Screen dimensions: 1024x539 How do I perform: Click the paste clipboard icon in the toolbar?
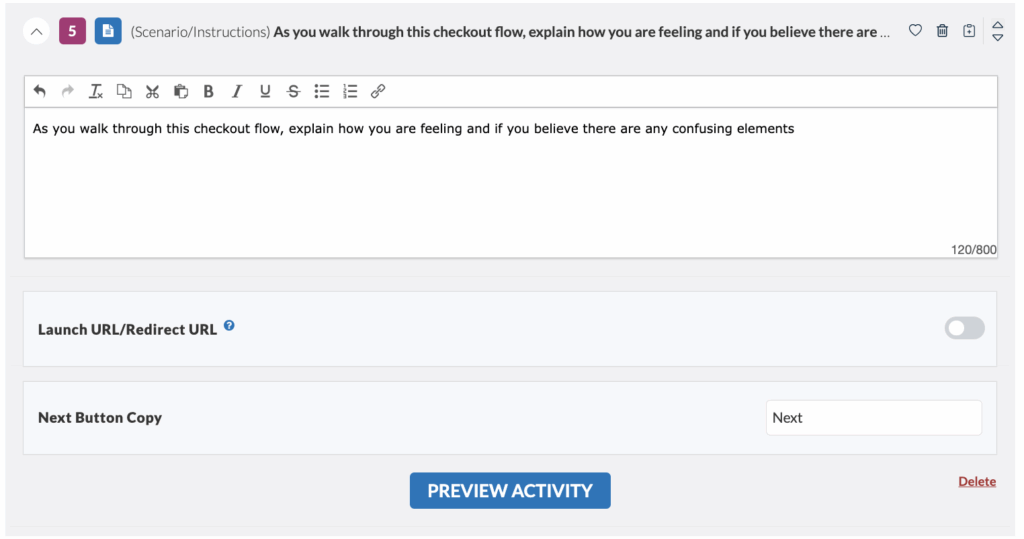tap(181, 91)
